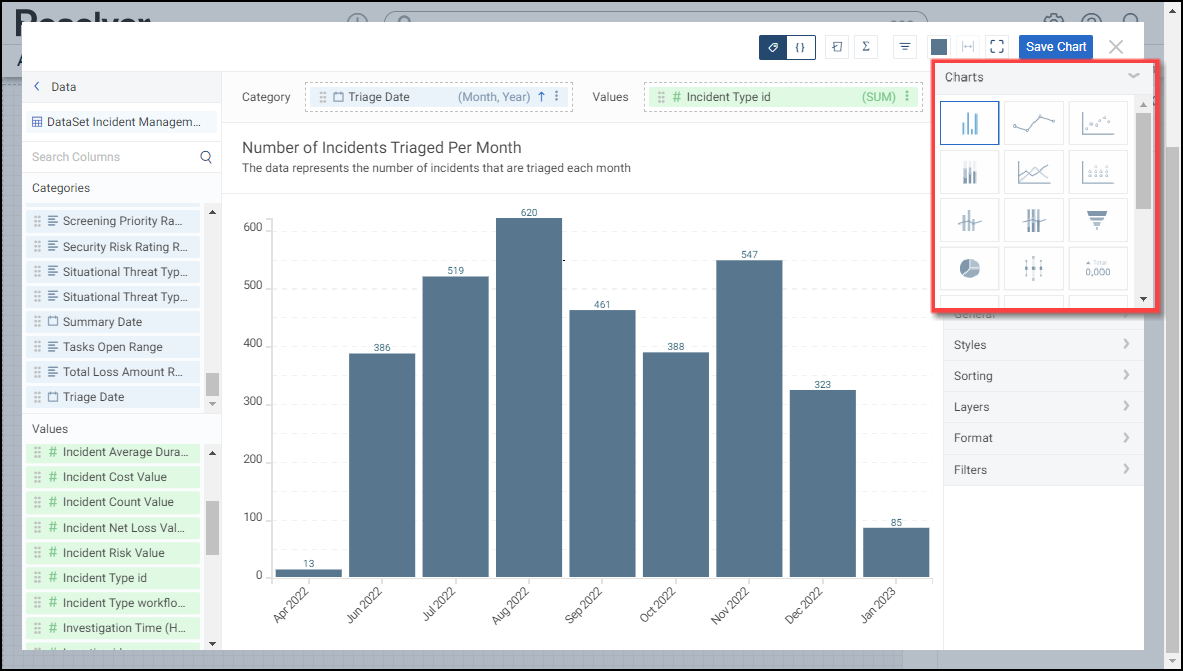Select the scatter plot chart type
Image resolution: width=1183 pixels, height=671 pixels.
click(x=1097, y=124)
